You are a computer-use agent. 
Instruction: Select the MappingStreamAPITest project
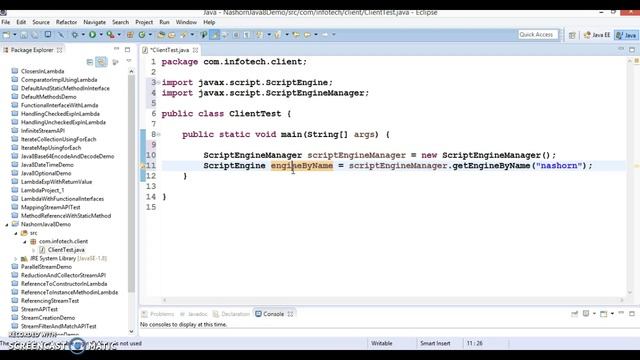pyautogui.click(x=51, y=207)
